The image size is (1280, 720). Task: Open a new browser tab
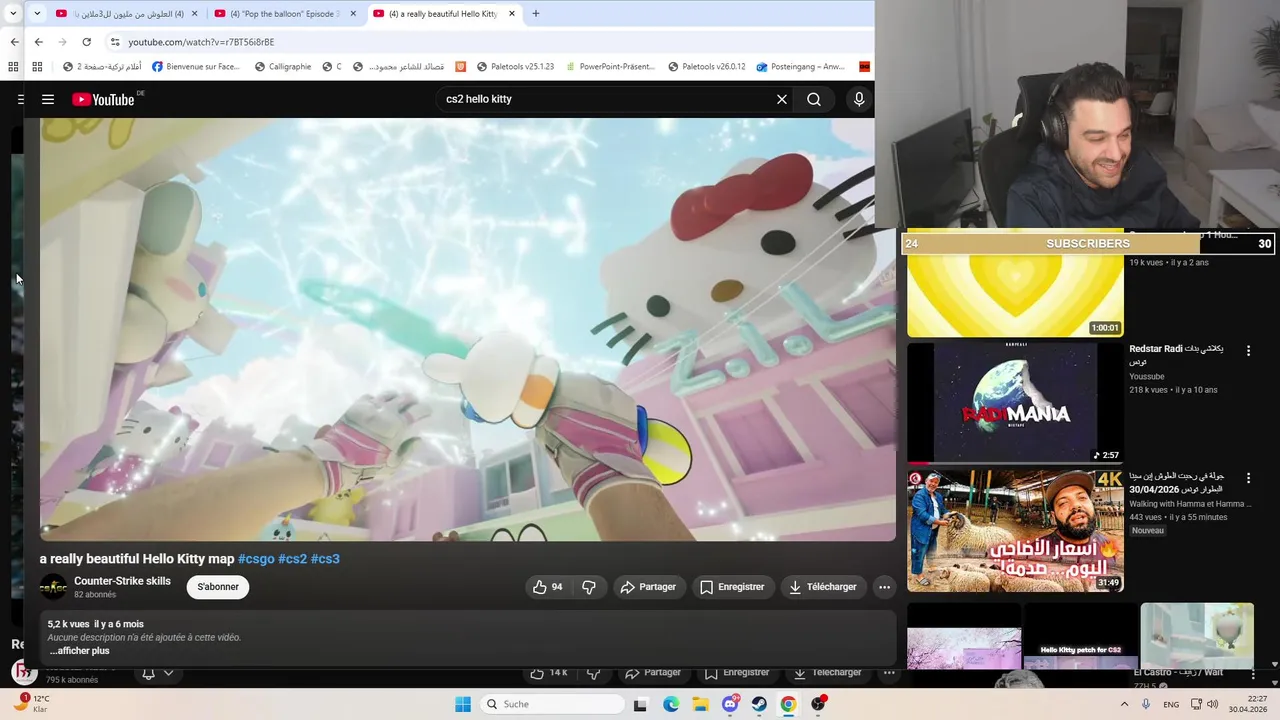coord(536,14)
